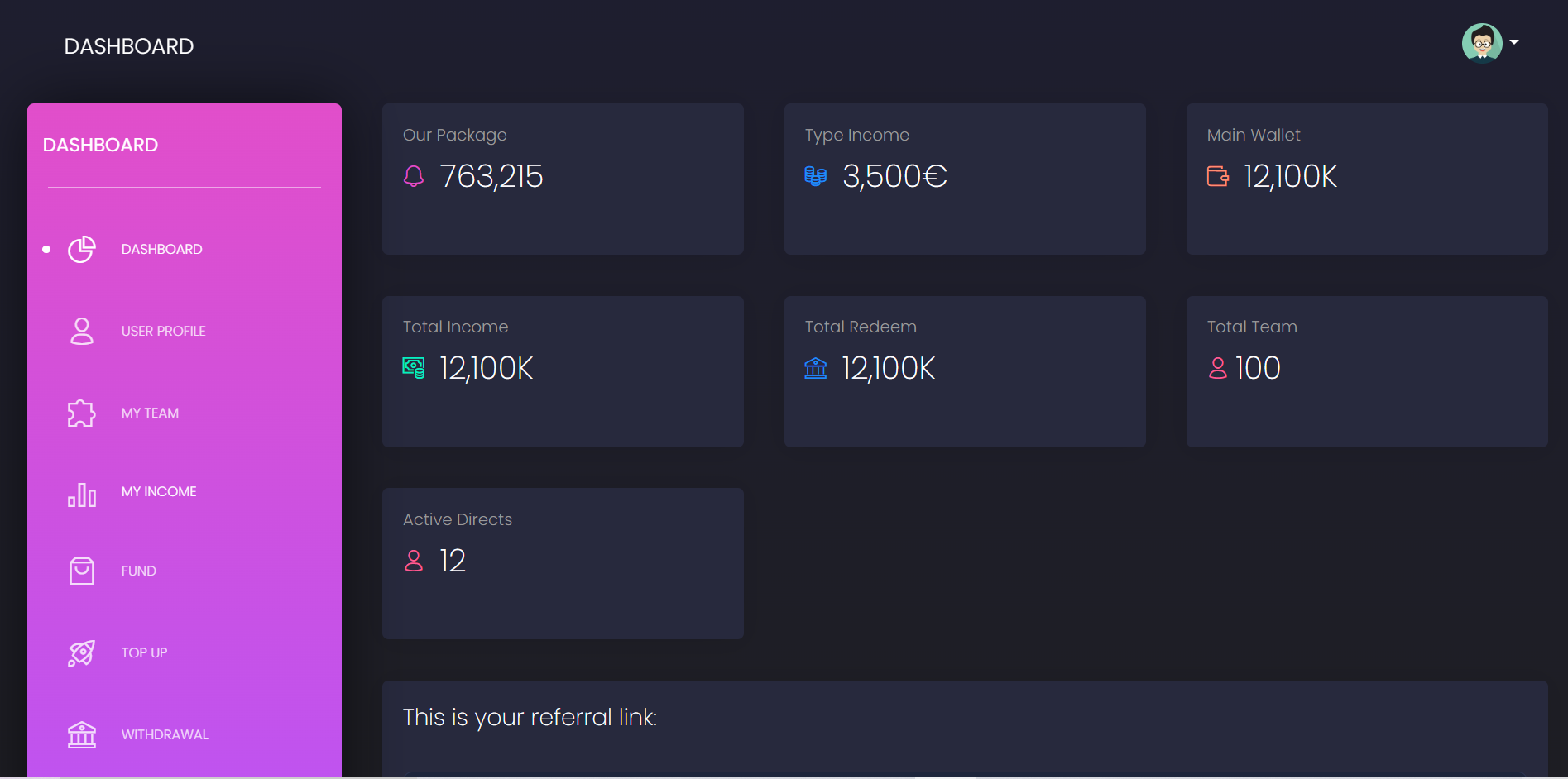Open the User Profile menu item

tap(163, 331)
